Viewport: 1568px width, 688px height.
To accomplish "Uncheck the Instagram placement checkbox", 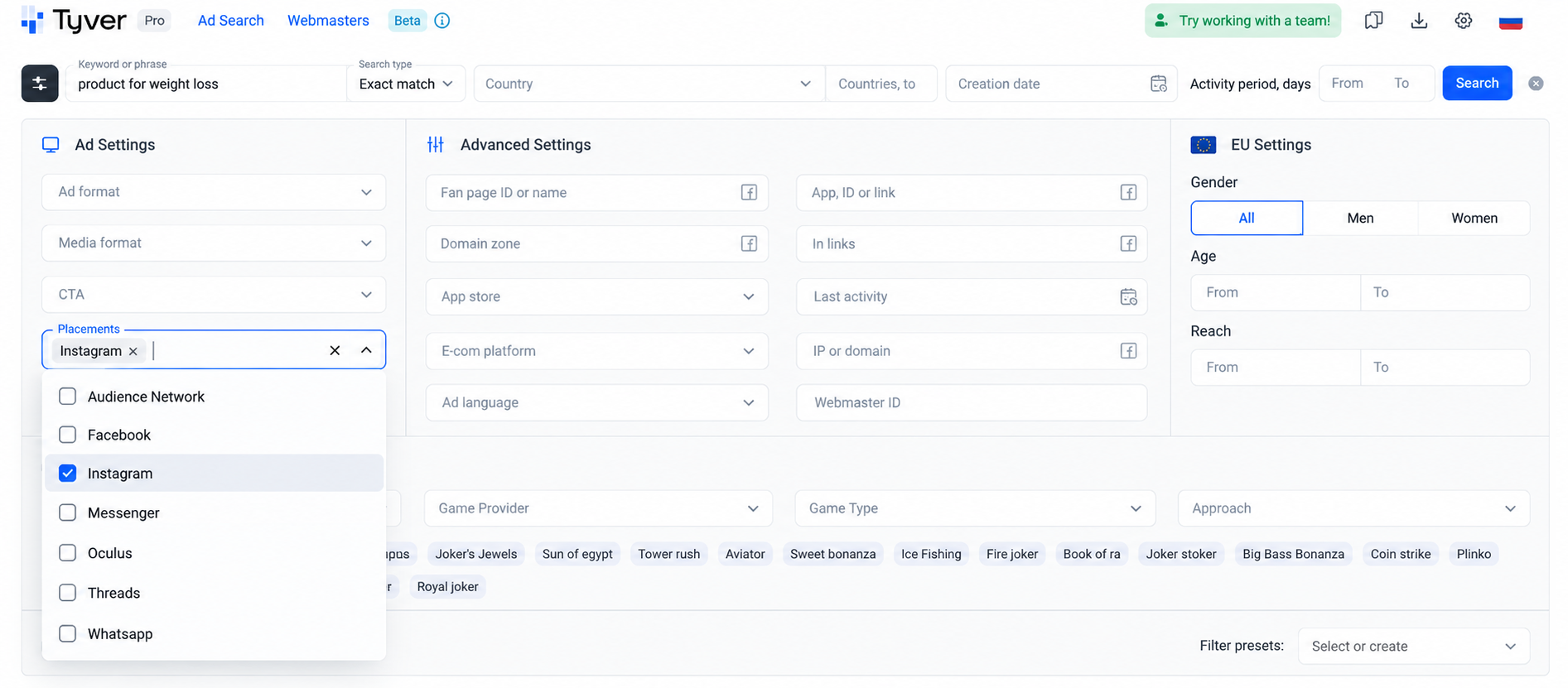I will tap(68, 473).
